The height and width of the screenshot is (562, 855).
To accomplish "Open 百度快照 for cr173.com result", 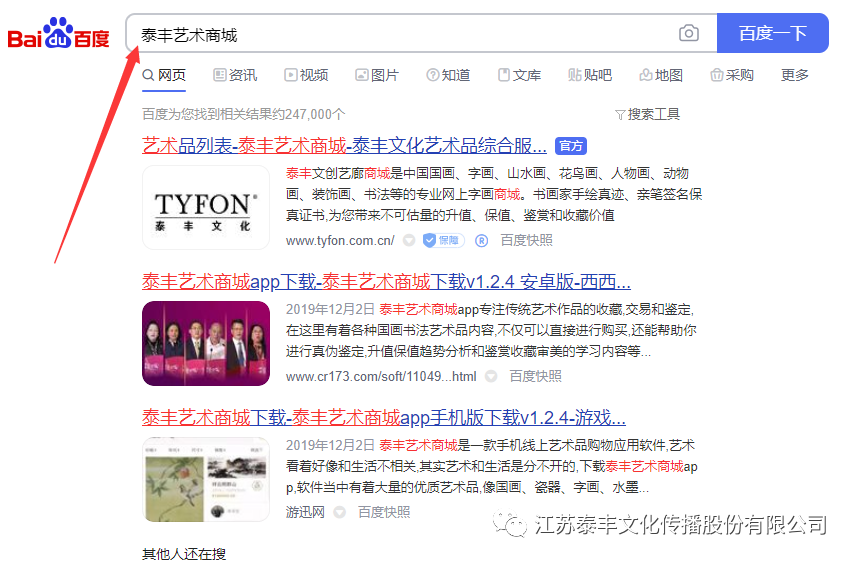I will (x=535, y=377).
